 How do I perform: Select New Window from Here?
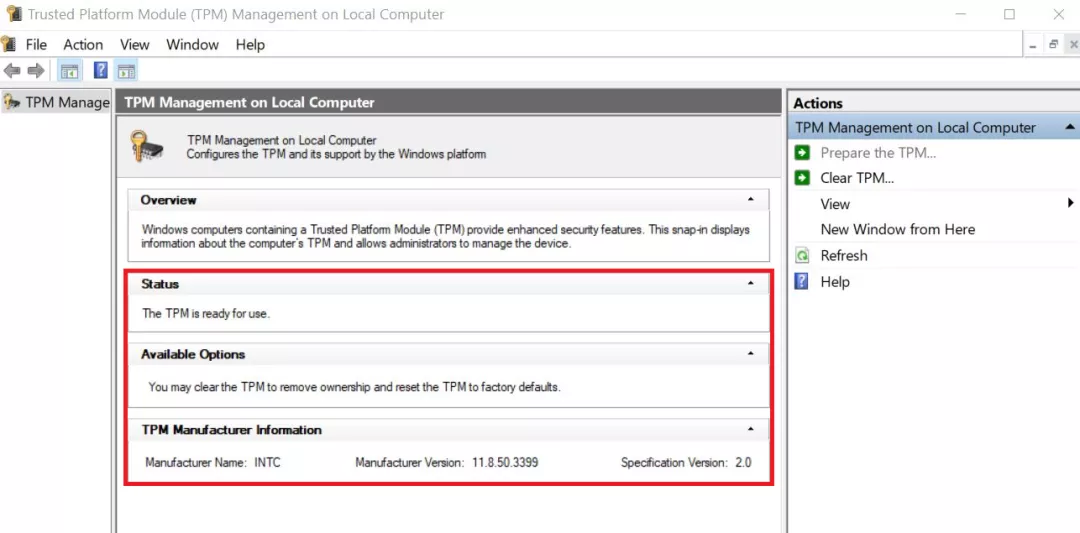897,229
